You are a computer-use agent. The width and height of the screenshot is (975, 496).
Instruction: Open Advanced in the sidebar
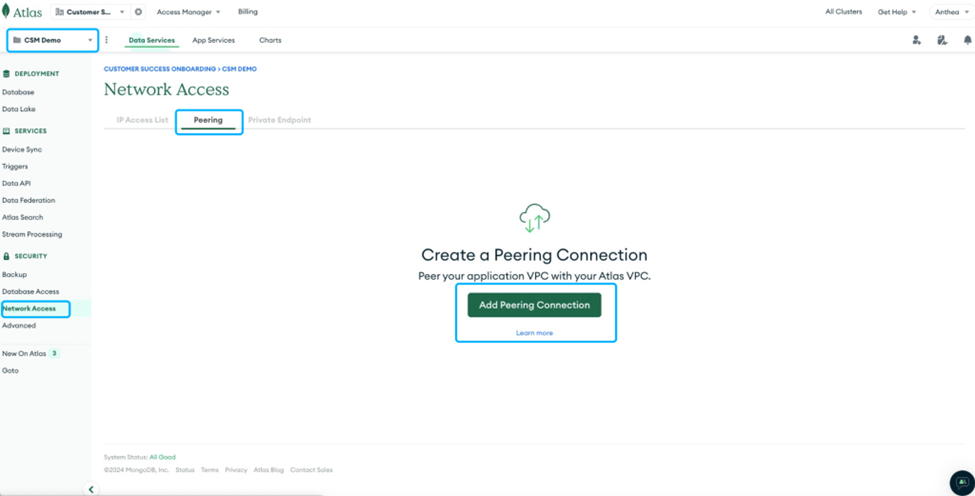click(19, 326)
